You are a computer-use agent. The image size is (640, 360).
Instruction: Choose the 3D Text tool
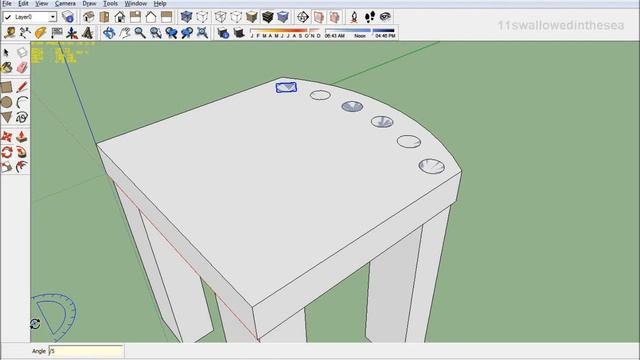[x=87, y=33]
